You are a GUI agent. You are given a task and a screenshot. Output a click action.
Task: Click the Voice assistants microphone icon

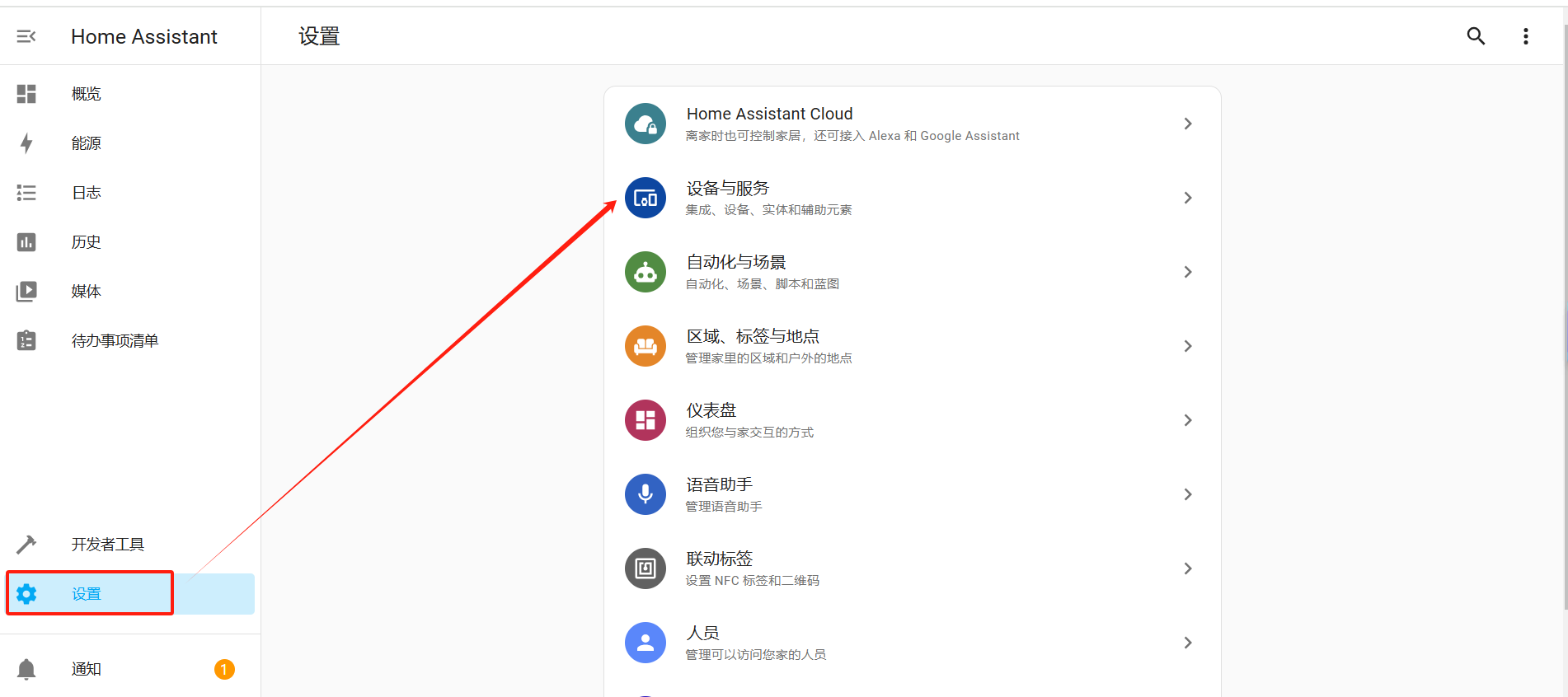click(646, 494)
